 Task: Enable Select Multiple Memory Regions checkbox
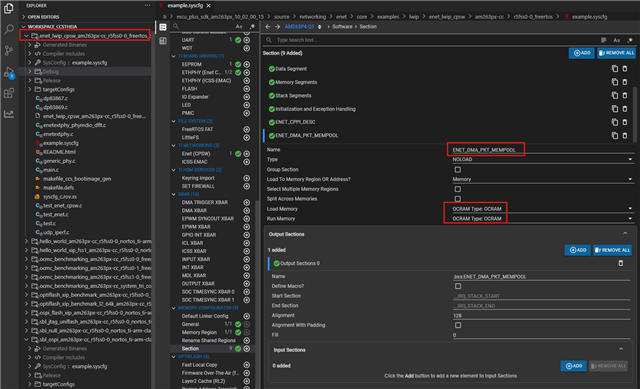point(458,189)
